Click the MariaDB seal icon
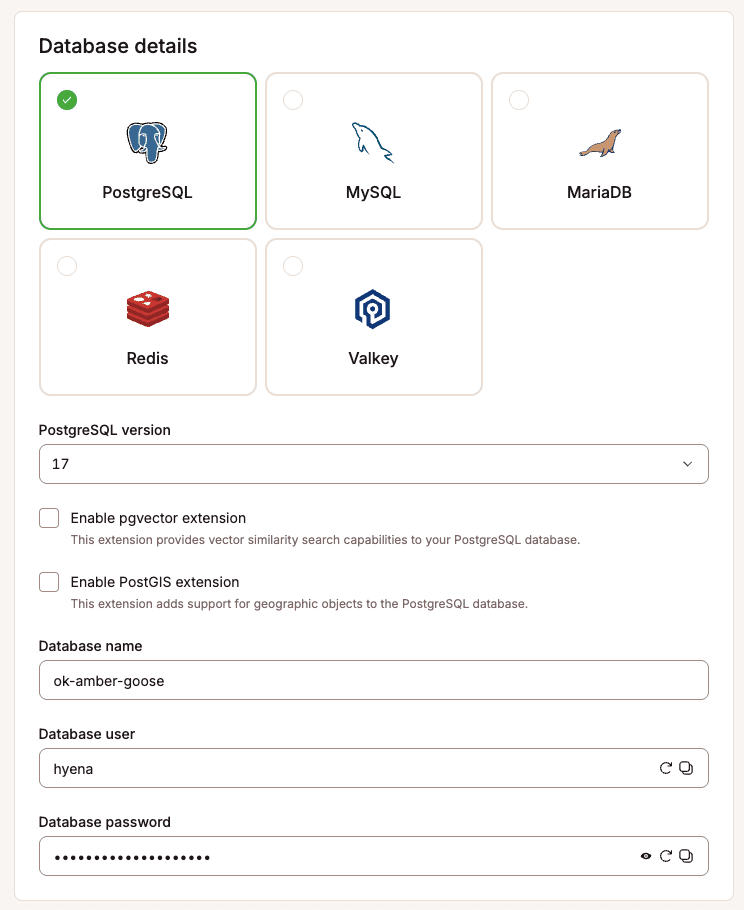The width and height of the screenshot is (744, 910). click(x=599, y=140)
